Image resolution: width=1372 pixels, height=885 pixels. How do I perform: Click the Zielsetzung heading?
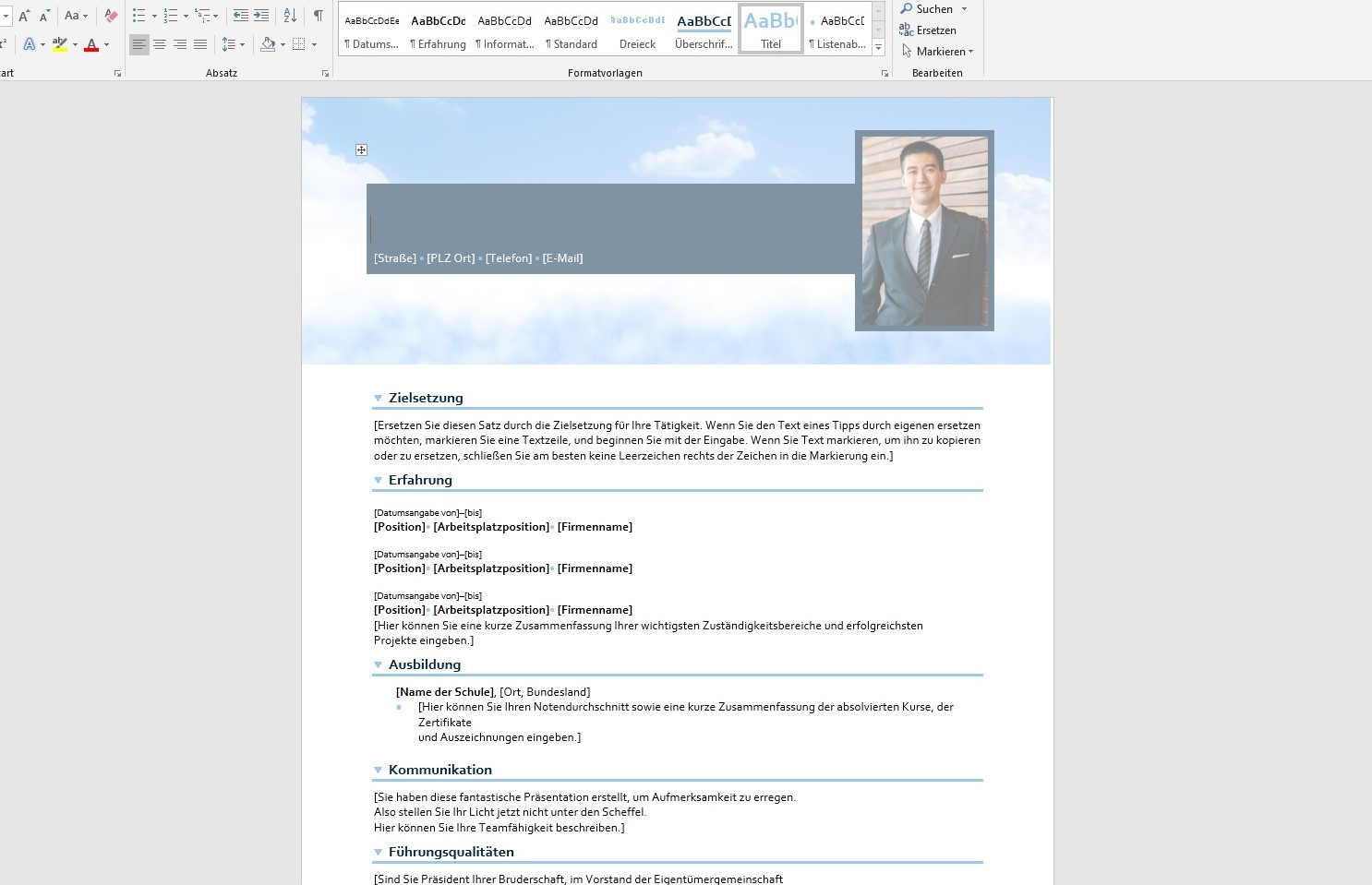click(x=426, y=398)
